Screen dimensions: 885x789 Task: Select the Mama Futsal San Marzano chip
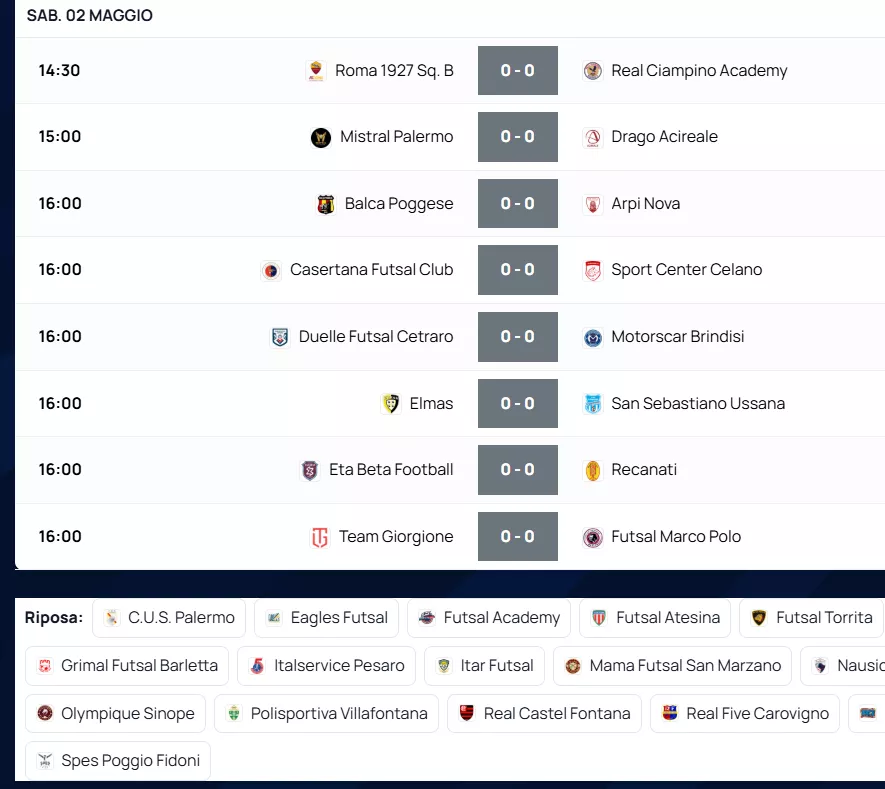pos(672,666)
